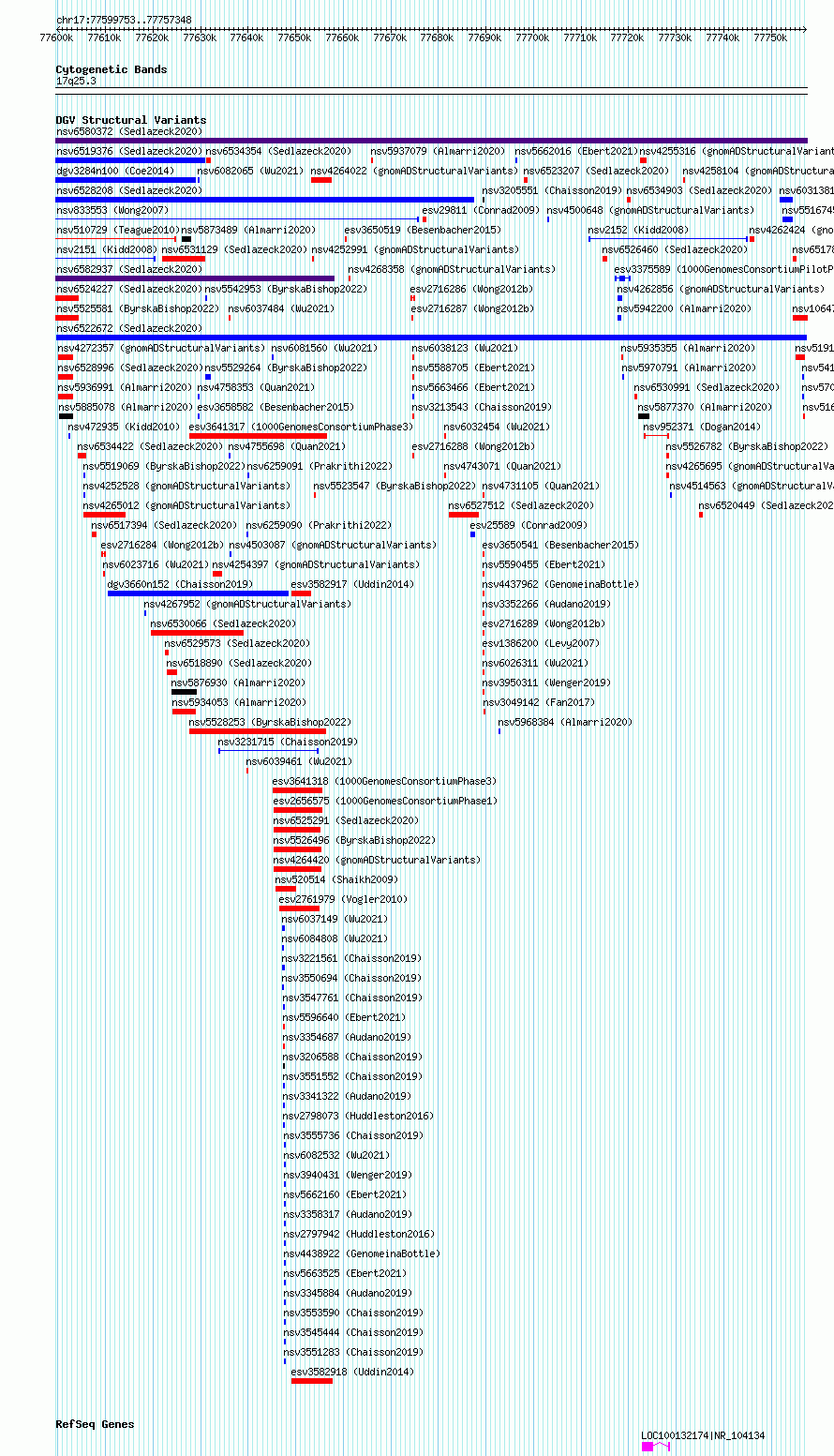Click nsv952371 (Dogan2014) label
The width and height of the screenshot is (834, 1456).
(x=703, y=427)
